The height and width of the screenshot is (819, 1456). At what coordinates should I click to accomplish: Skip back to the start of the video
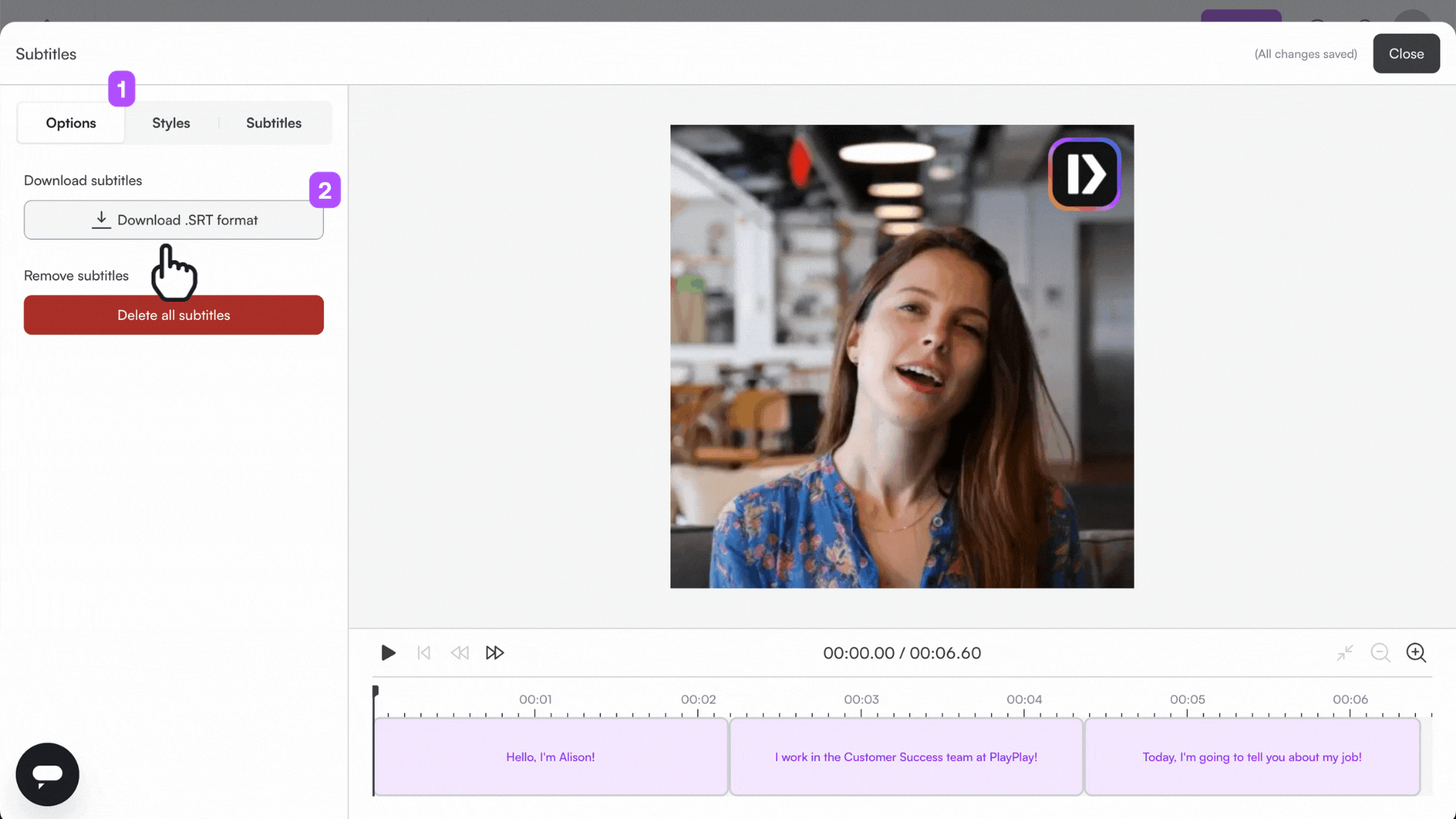click(x=423, y=652)
